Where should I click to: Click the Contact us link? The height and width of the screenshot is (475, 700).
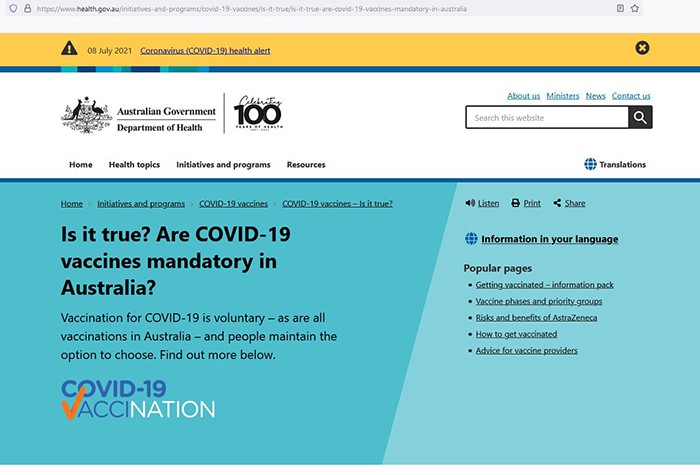pos(631,96)
